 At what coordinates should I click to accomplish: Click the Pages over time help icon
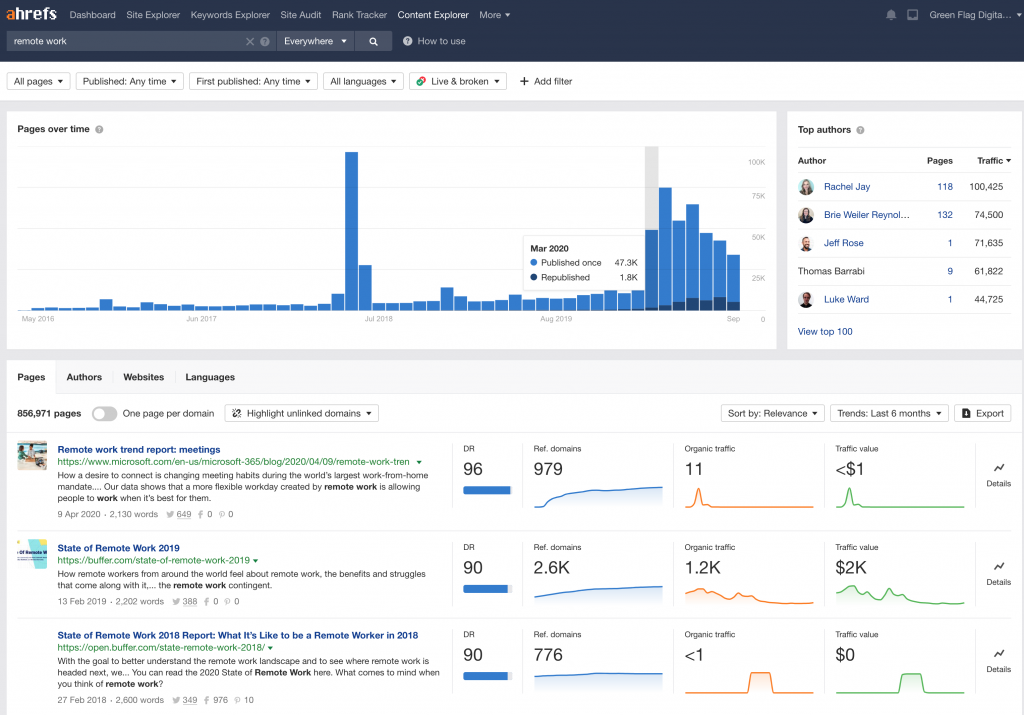99,129
